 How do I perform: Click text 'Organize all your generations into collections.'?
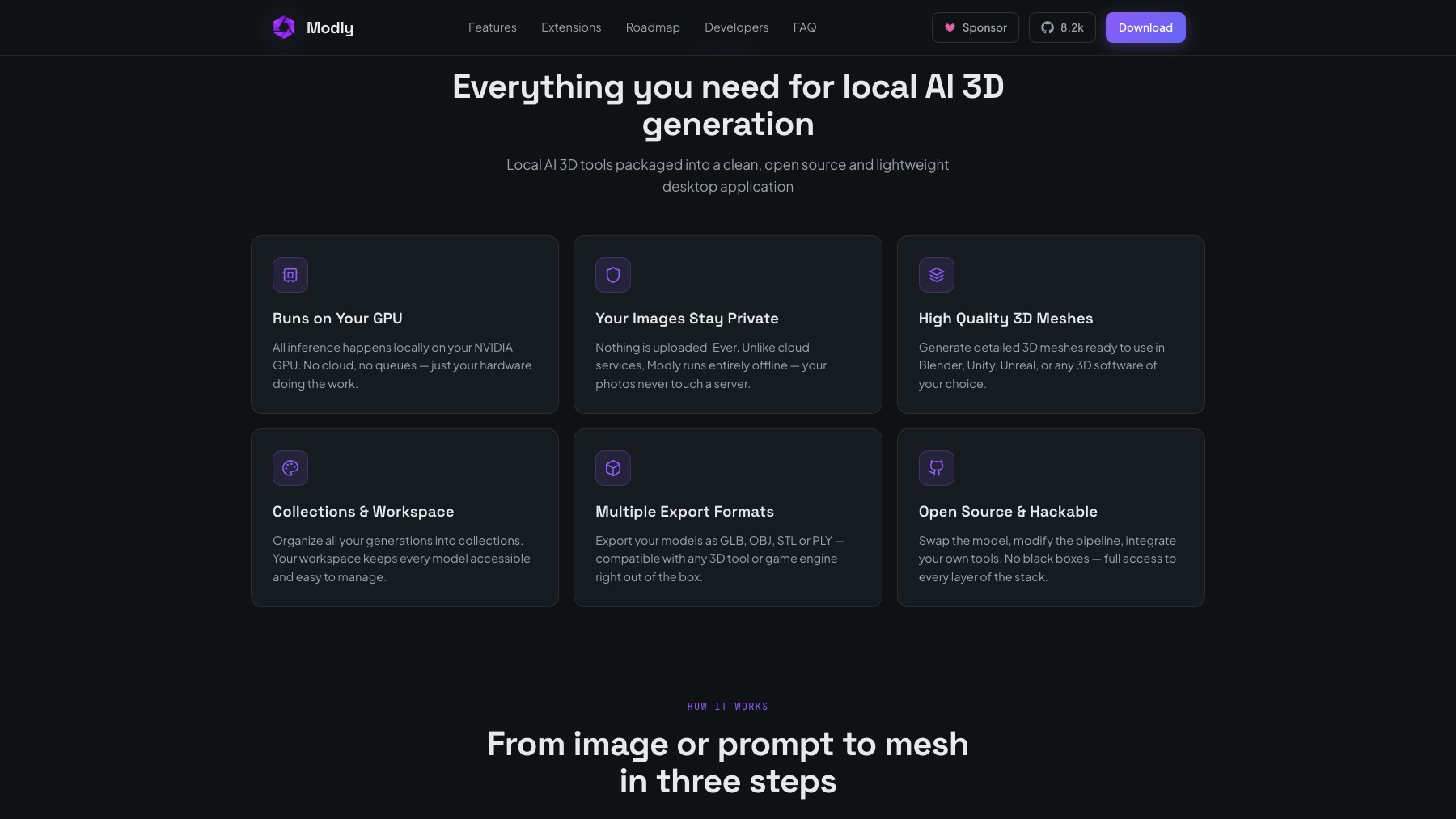[x=398, y=541]
